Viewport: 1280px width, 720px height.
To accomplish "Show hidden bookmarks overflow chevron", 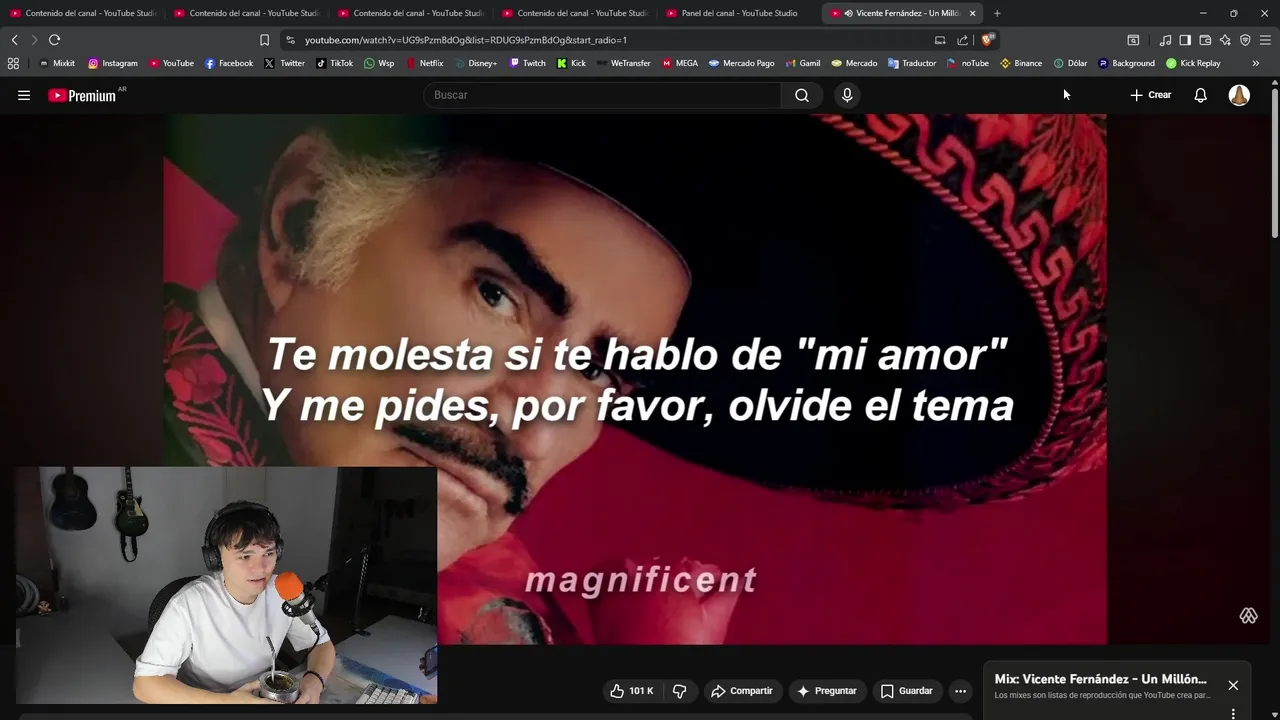I will click(x=1255, y=63).
